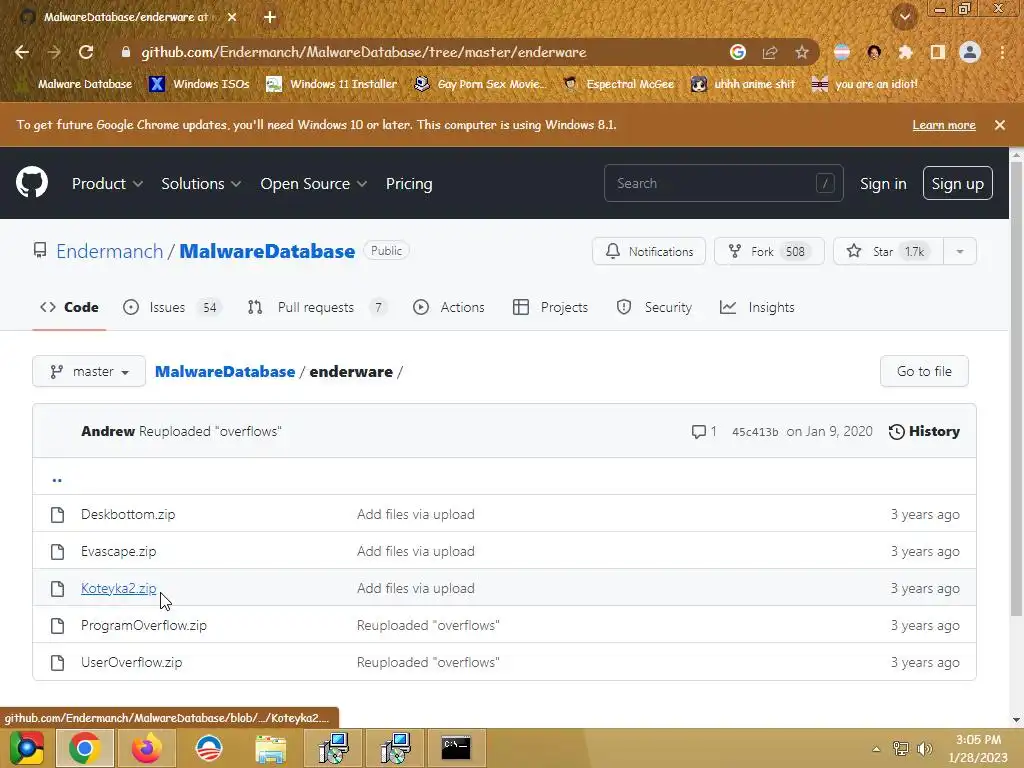The image size is (1024, 768).
Task: Click the GitHub search field
Action: coord(724,184)
